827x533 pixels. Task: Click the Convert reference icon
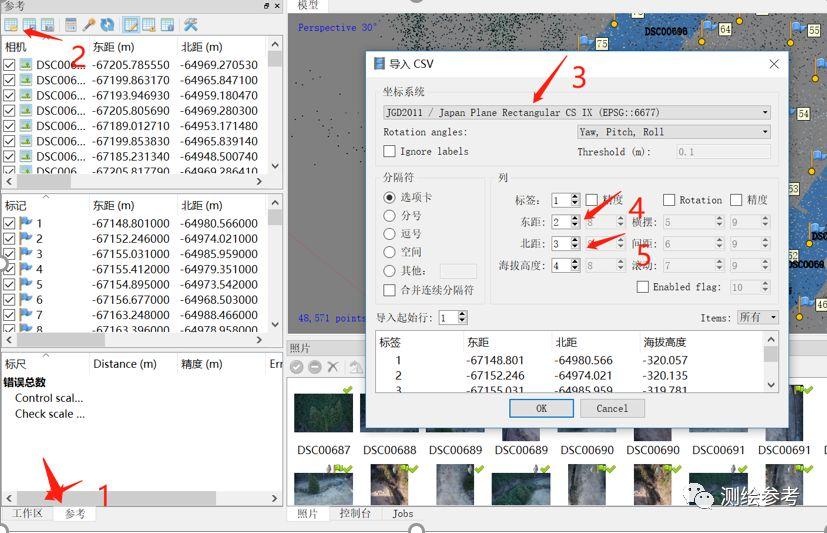click(71, 25)
